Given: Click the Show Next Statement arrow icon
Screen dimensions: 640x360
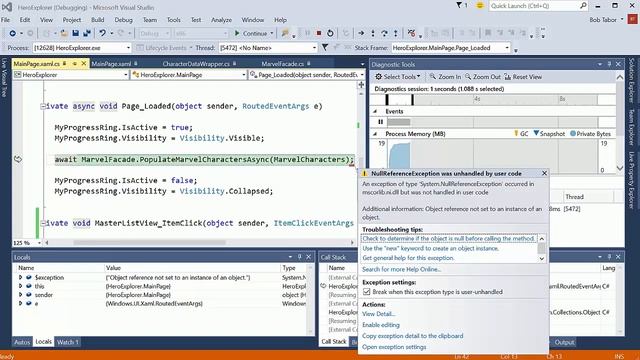Looking at the screenshot, I should (x=361, y=33).
